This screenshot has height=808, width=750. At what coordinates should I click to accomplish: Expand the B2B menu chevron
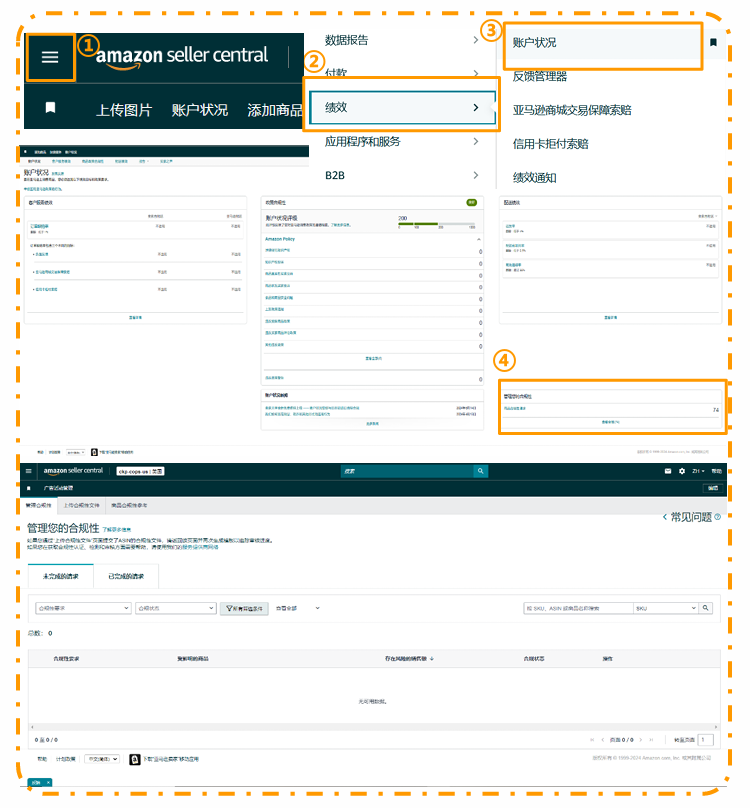[x=476, y=175]
